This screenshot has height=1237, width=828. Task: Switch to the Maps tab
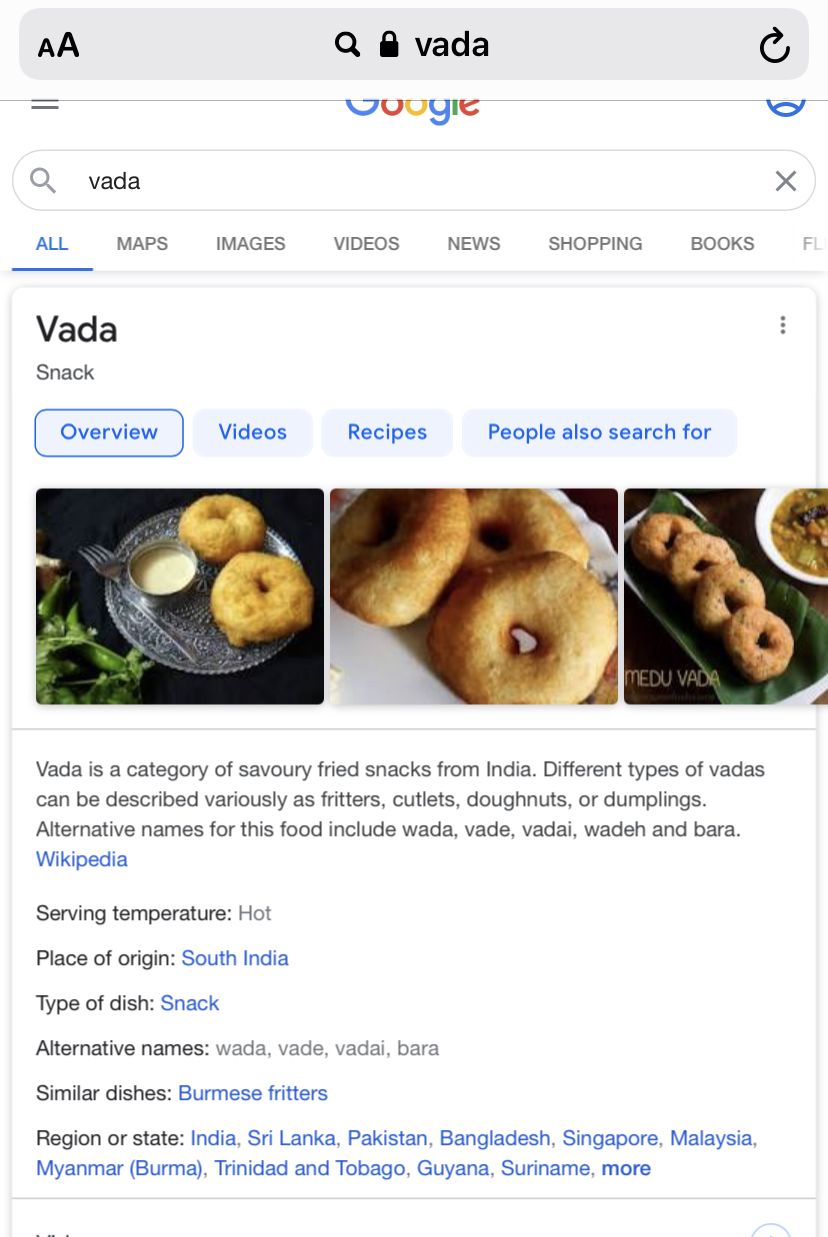click(x=142, y=243)
